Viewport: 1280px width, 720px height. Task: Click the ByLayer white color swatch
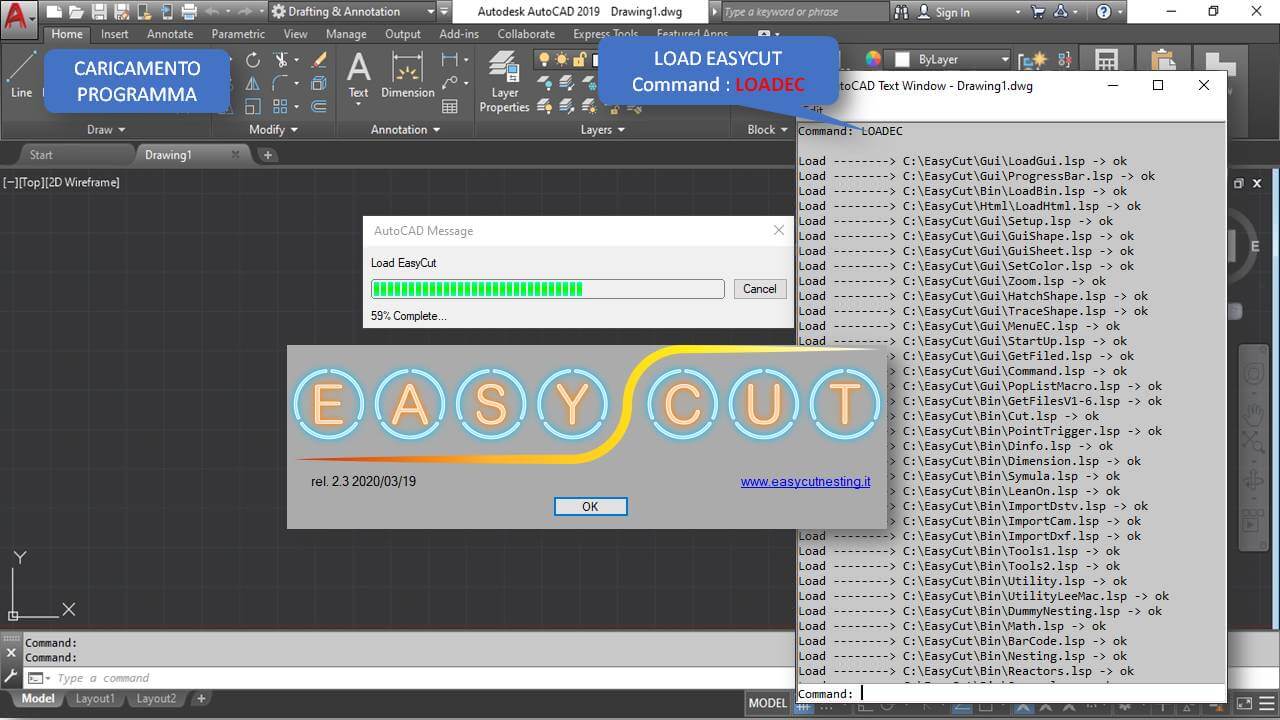[x=901, y=59]
